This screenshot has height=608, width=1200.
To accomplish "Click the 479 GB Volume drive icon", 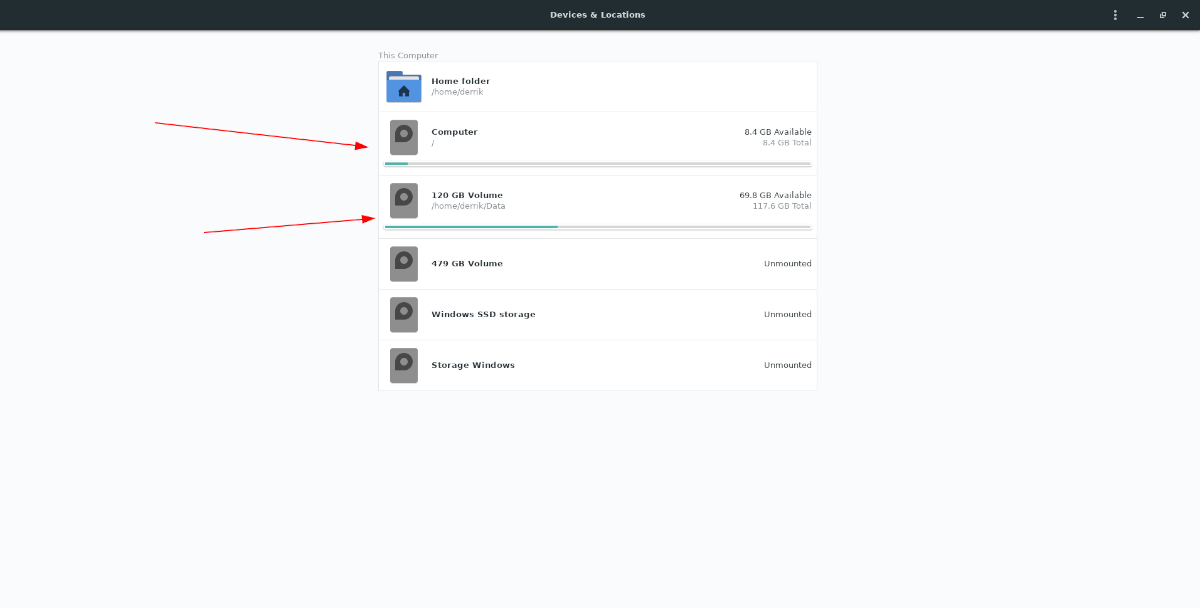I will coord(403,264).
